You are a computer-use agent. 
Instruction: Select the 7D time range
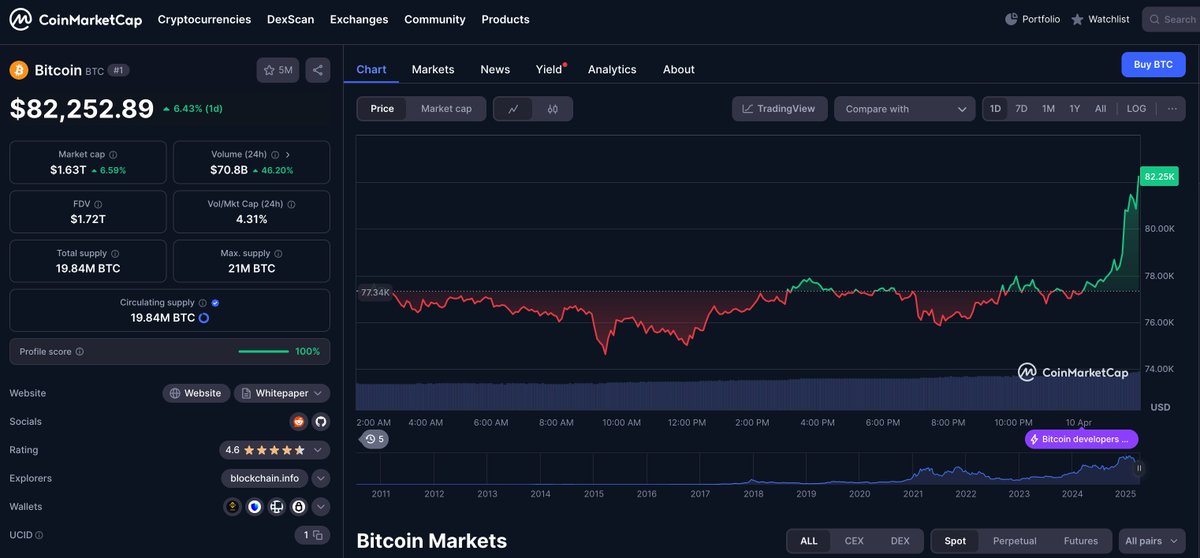(1021, 109)
